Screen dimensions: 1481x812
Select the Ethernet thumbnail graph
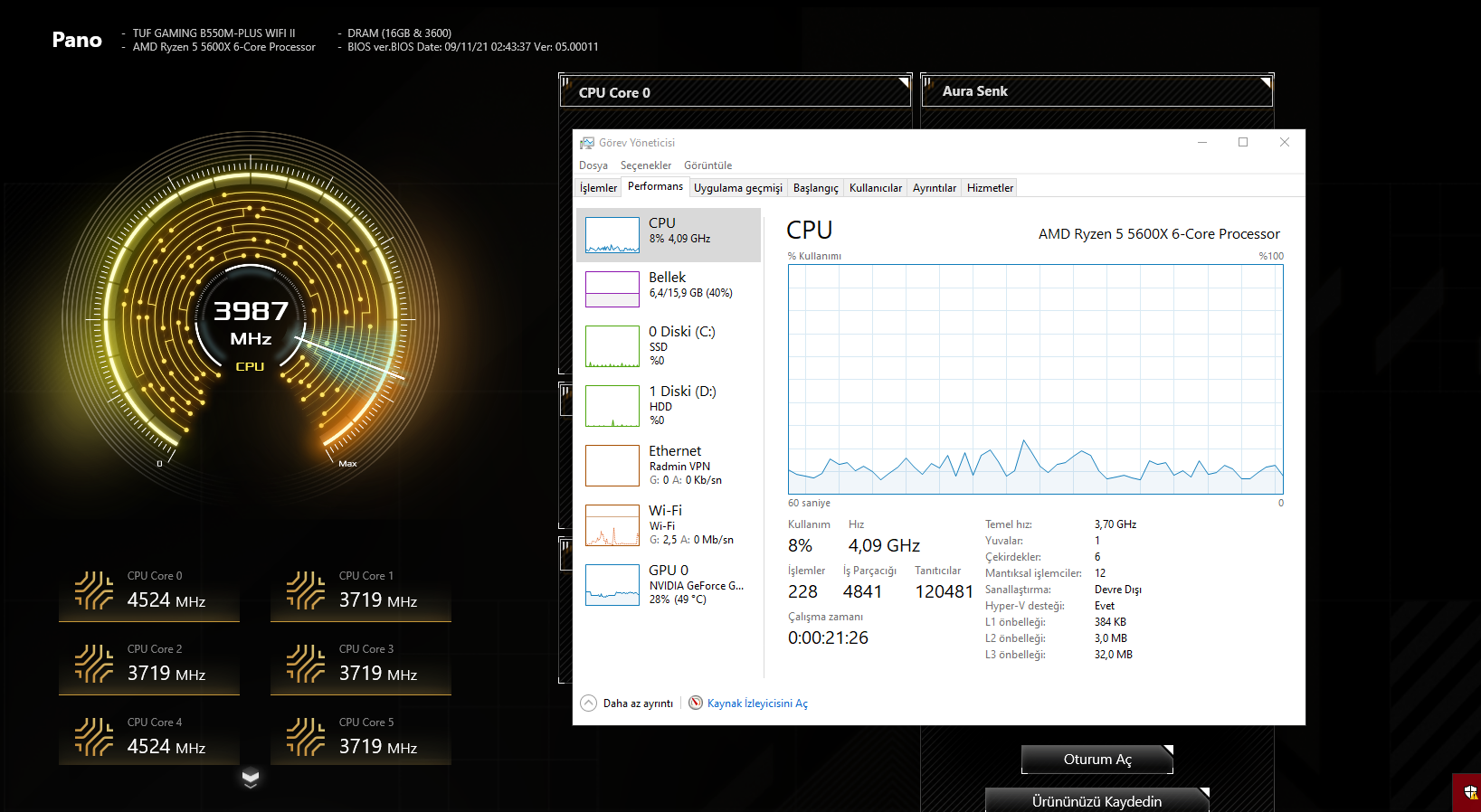[x=612, y=466]
